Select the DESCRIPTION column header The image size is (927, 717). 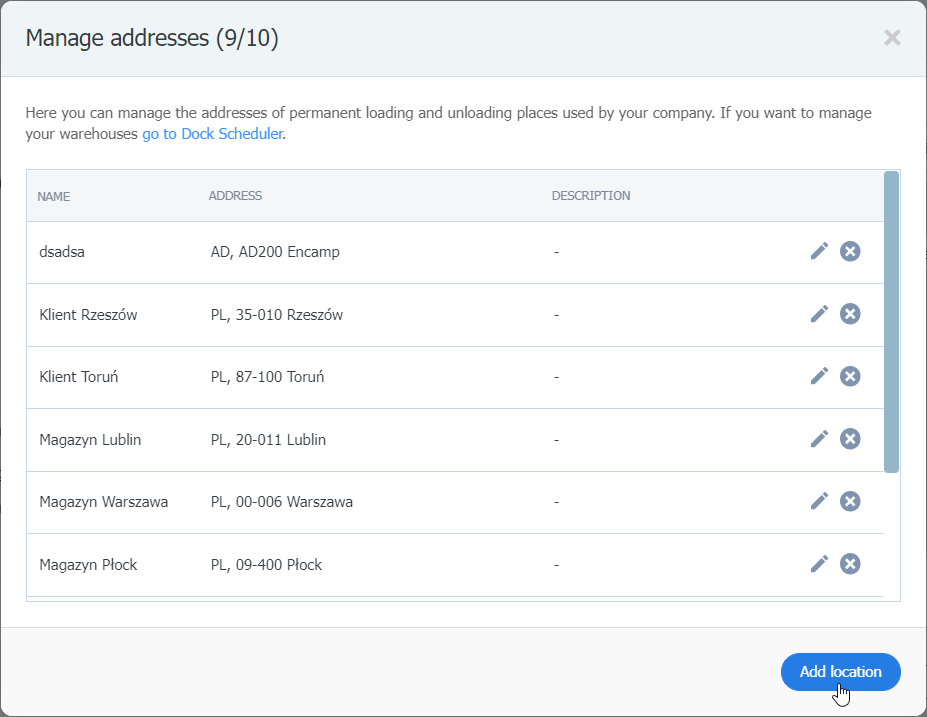click(x=591, y=196)
